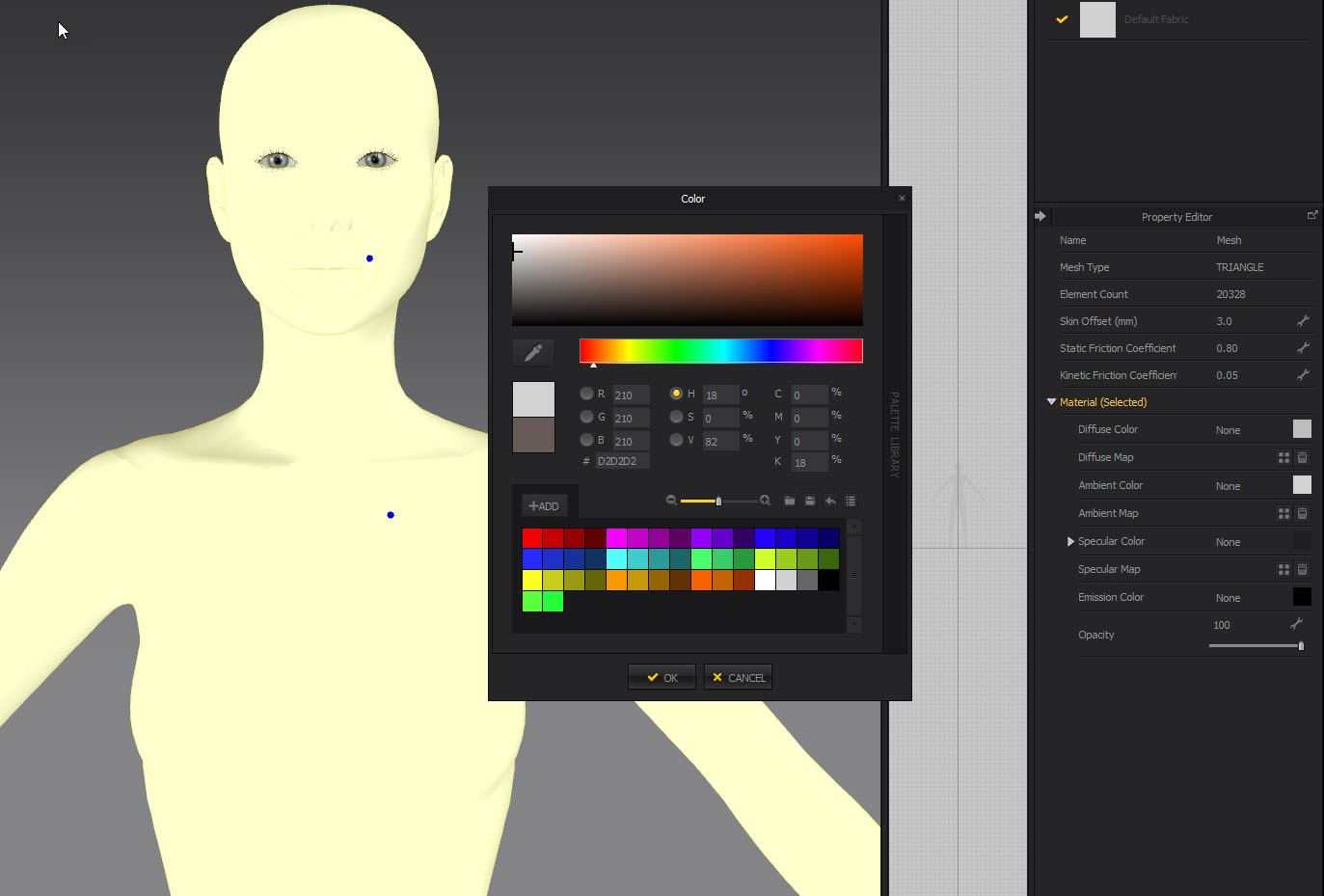The width and height of the screenshot is (1324, 896).
Task: Add current color with +ADD button
Action: [x=544, y=505]
